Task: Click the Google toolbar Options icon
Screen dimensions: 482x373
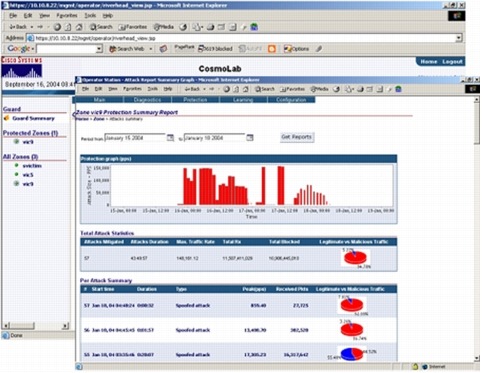Action: pos(287,49)
